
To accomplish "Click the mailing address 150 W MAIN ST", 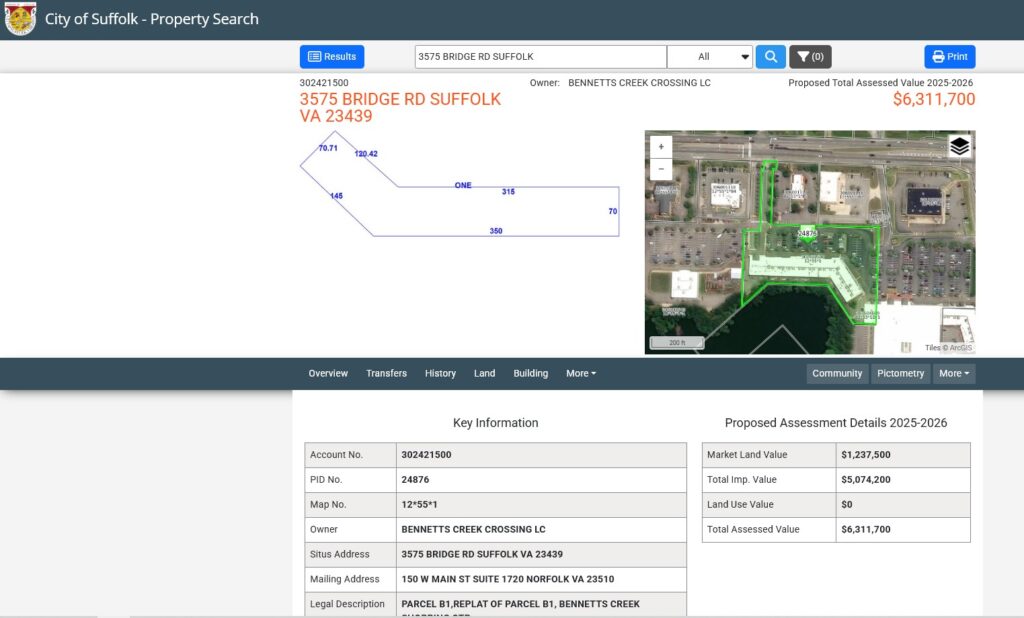I will 507,579.
